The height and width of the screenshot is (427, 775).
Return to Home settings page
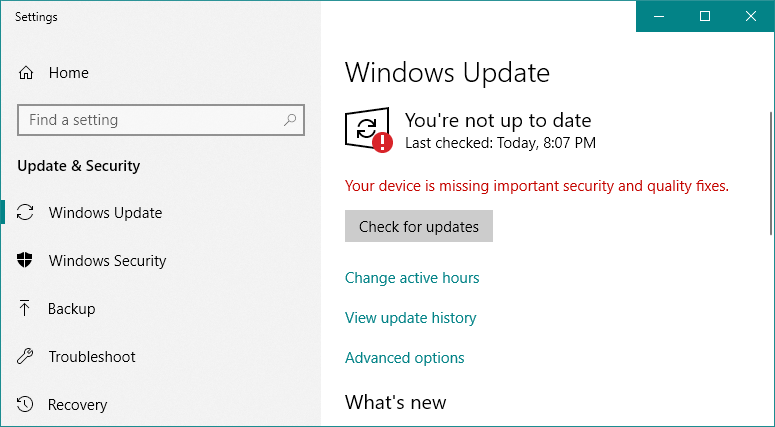[68, 73]
